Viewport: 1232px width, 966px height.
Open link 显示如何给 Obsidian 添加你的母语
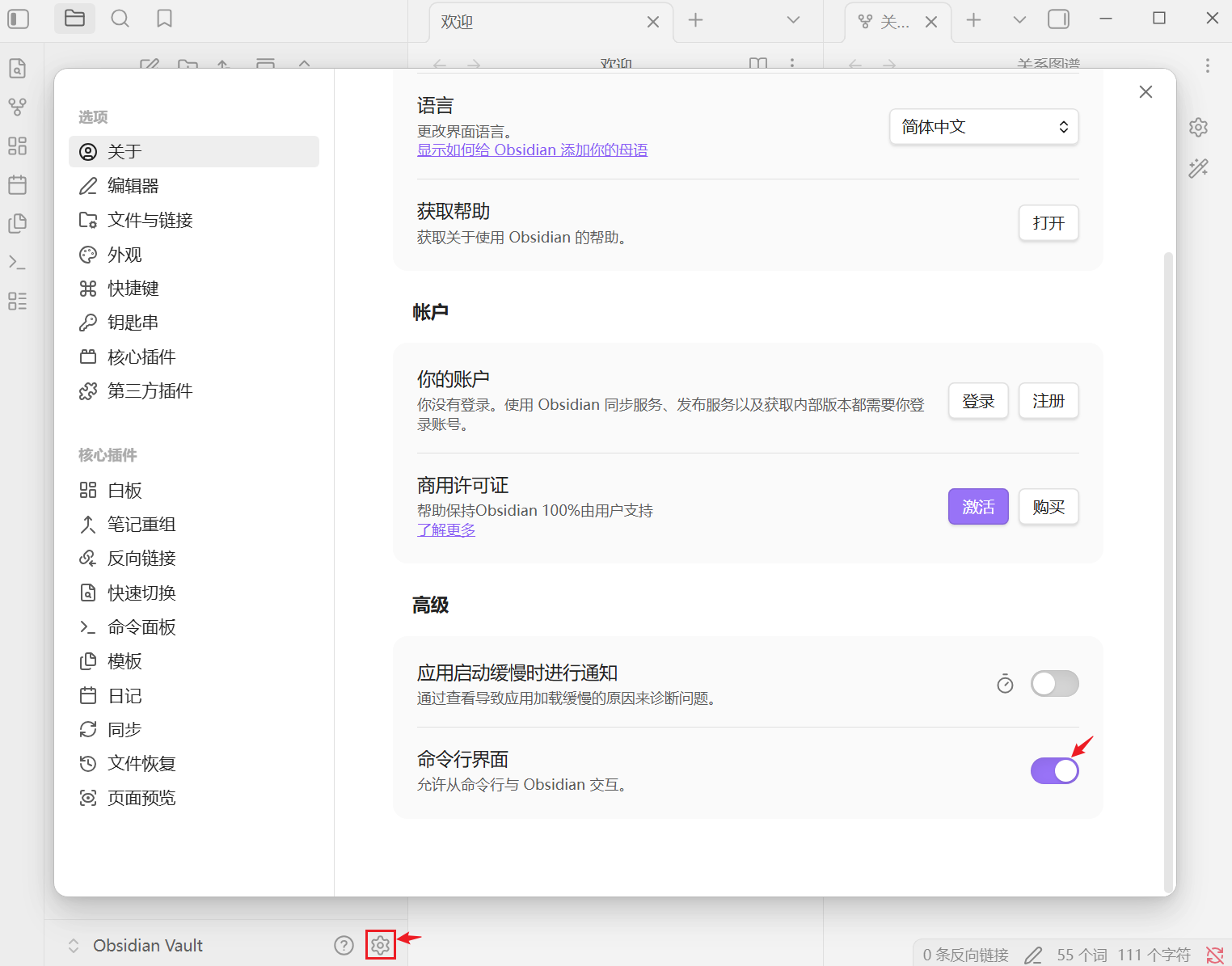click(532, 150)
